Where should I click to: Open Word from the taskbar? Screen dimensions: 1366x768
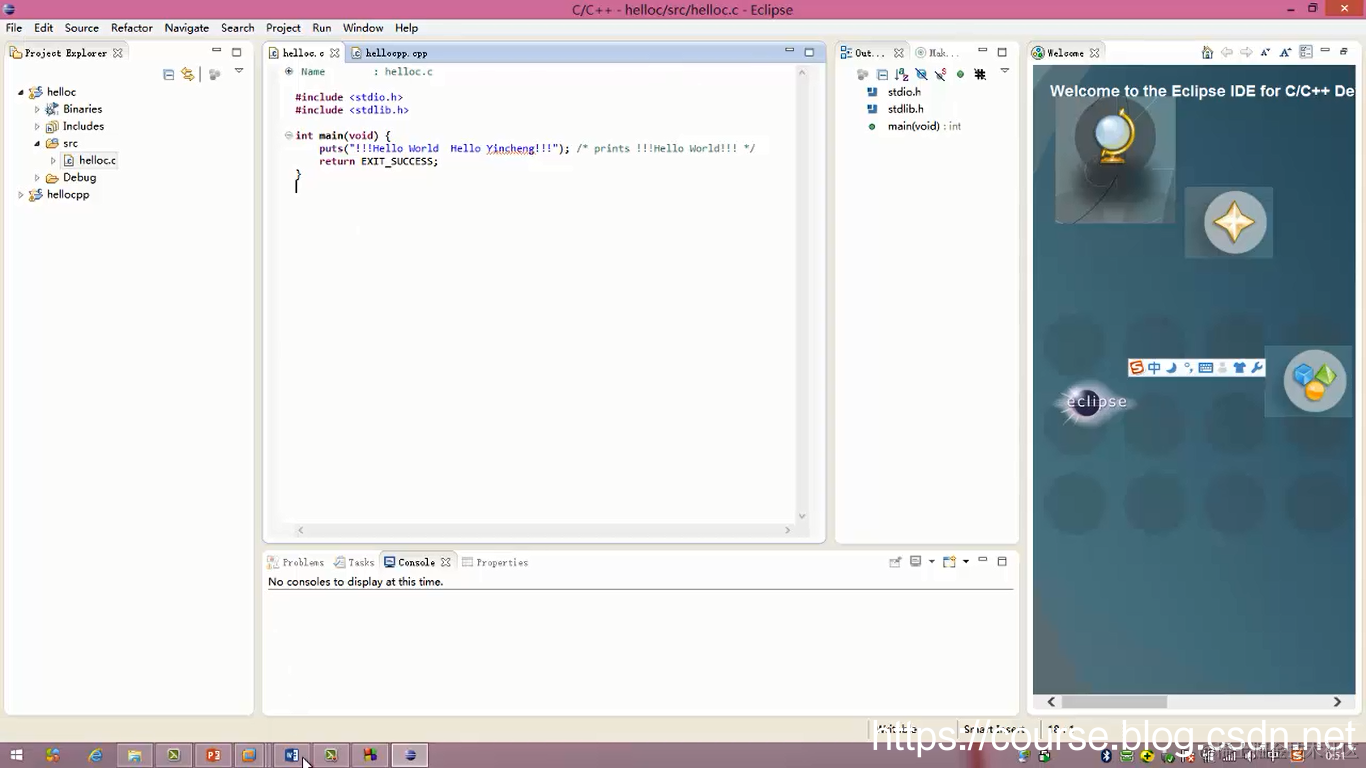coord(292,755)
